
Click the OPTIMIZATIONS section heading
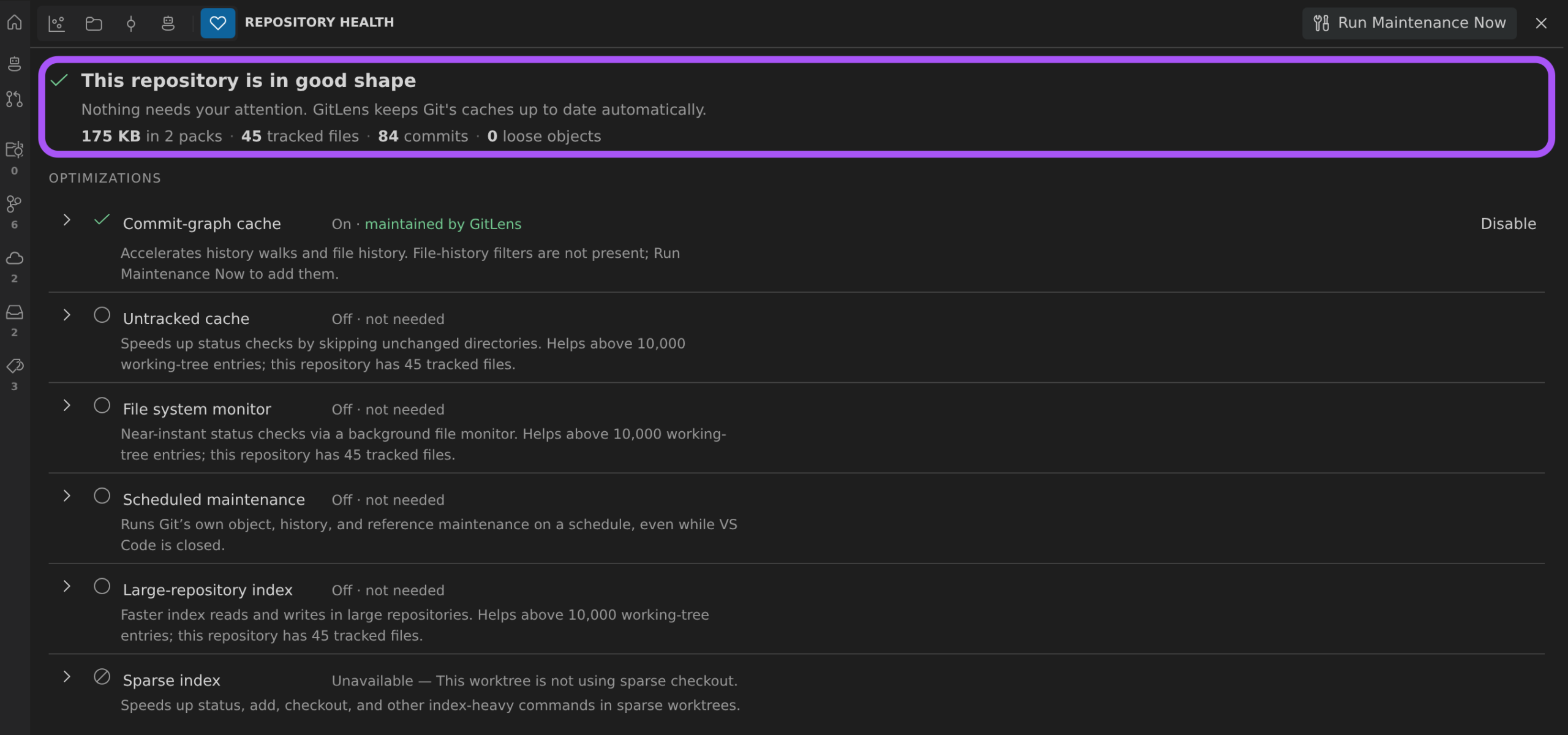[x=105, y=178]
